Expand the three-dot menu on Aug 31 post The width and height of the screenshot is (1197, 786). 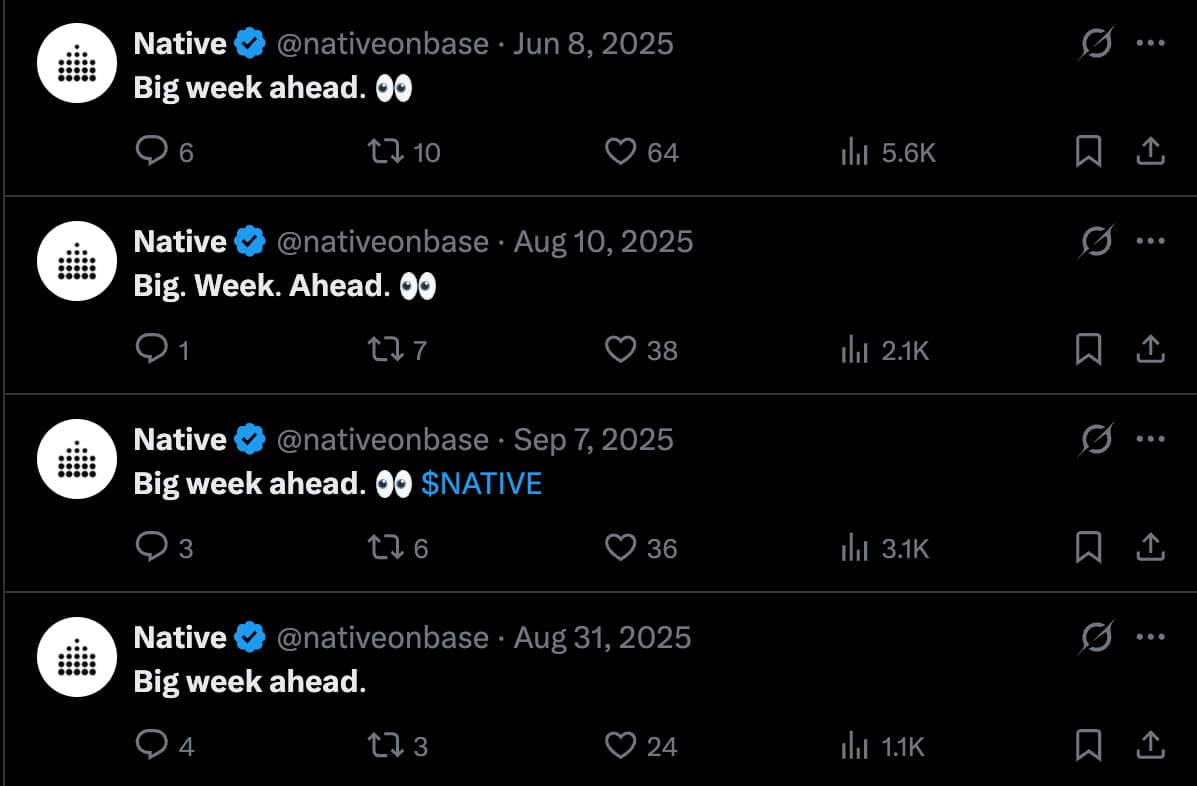coord(1151,638)
